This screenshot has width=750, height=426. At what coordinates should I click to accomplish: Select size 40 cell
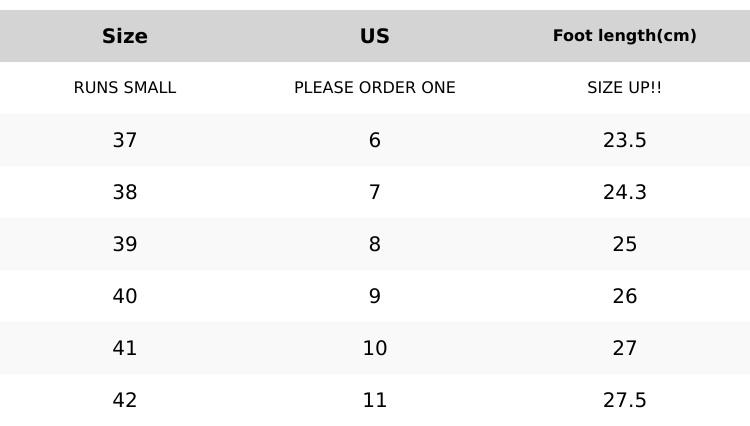(125, 296)
